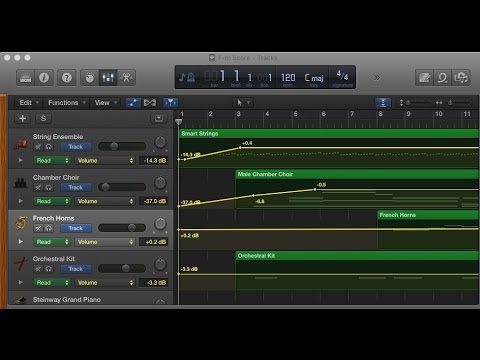Image resolution: width=480 pixels, height=360 pixels.
Task: Click the String Ensemble pan knob
Action: (x=160, y=142)
